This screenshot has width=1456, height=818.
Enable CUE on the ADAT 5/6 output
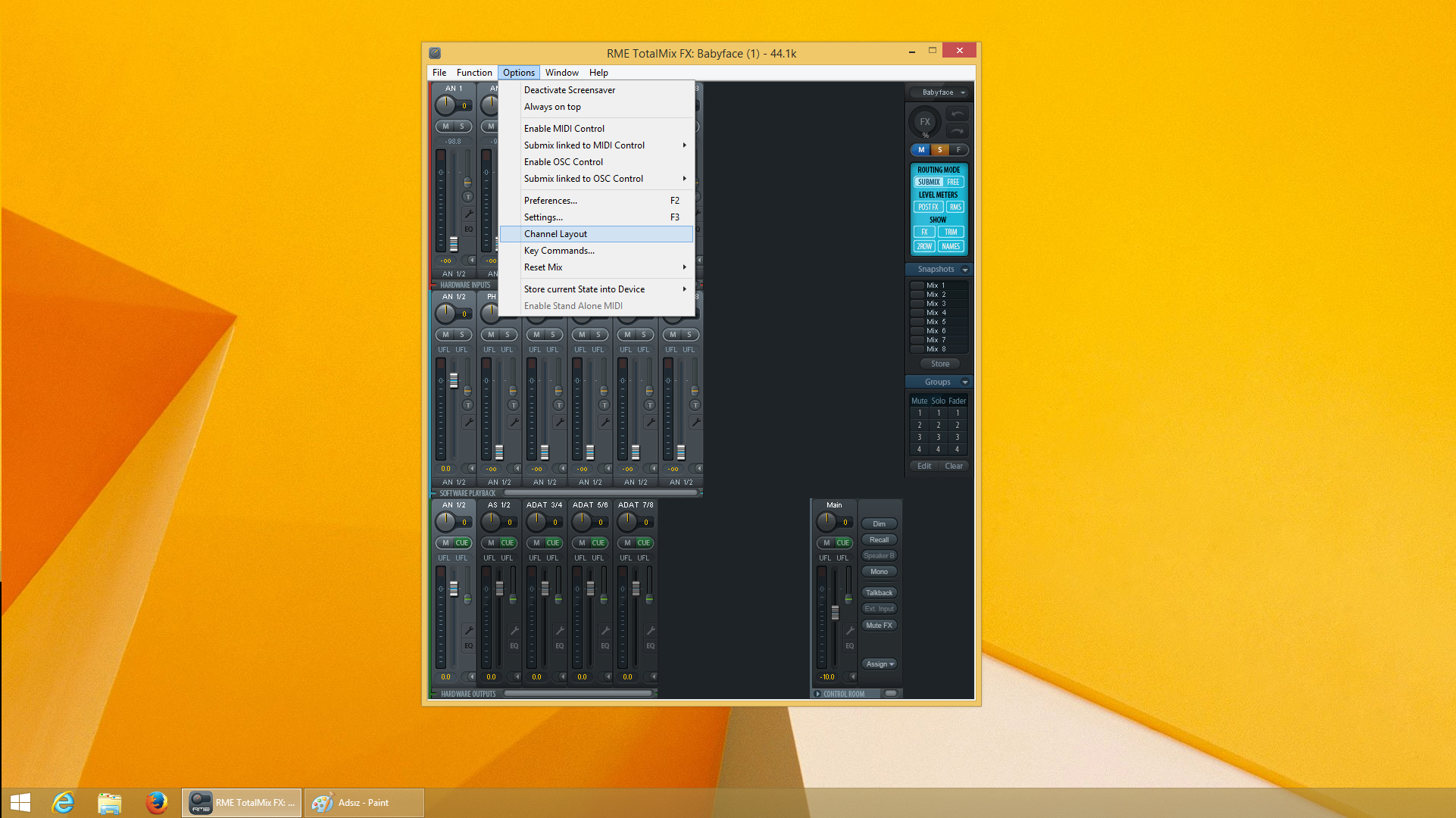tap(598, 543)
